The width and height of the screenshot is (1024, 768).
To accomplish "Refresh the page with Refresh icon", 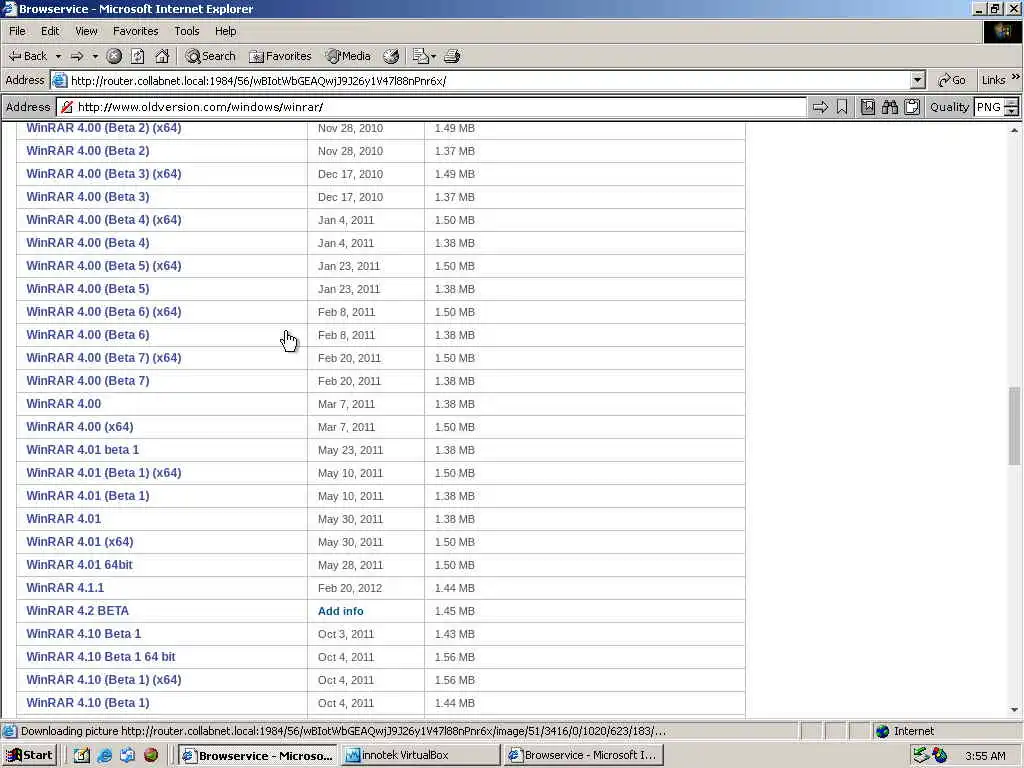I will coord(138,56).
